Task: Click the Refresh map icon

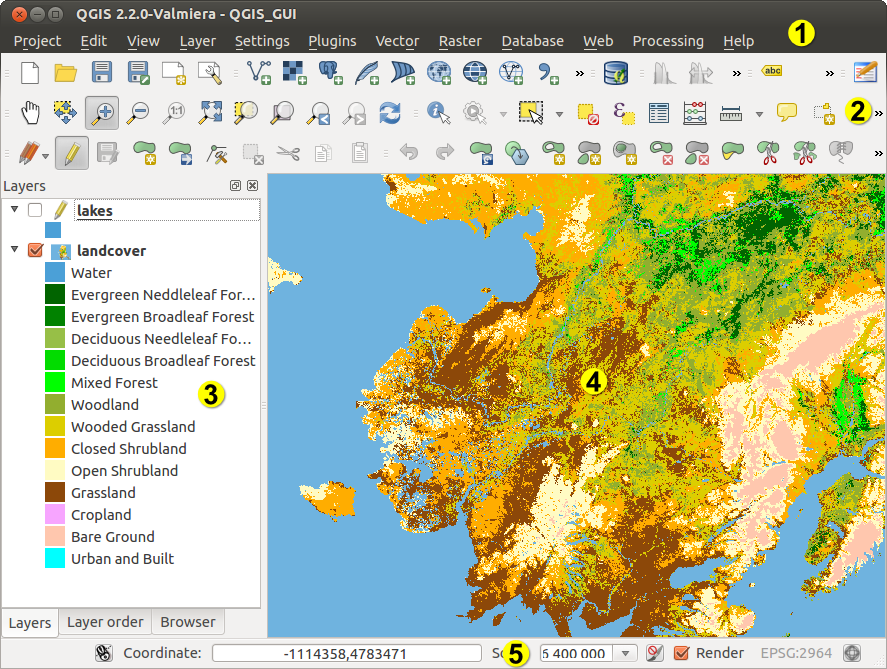Action: 390,113
